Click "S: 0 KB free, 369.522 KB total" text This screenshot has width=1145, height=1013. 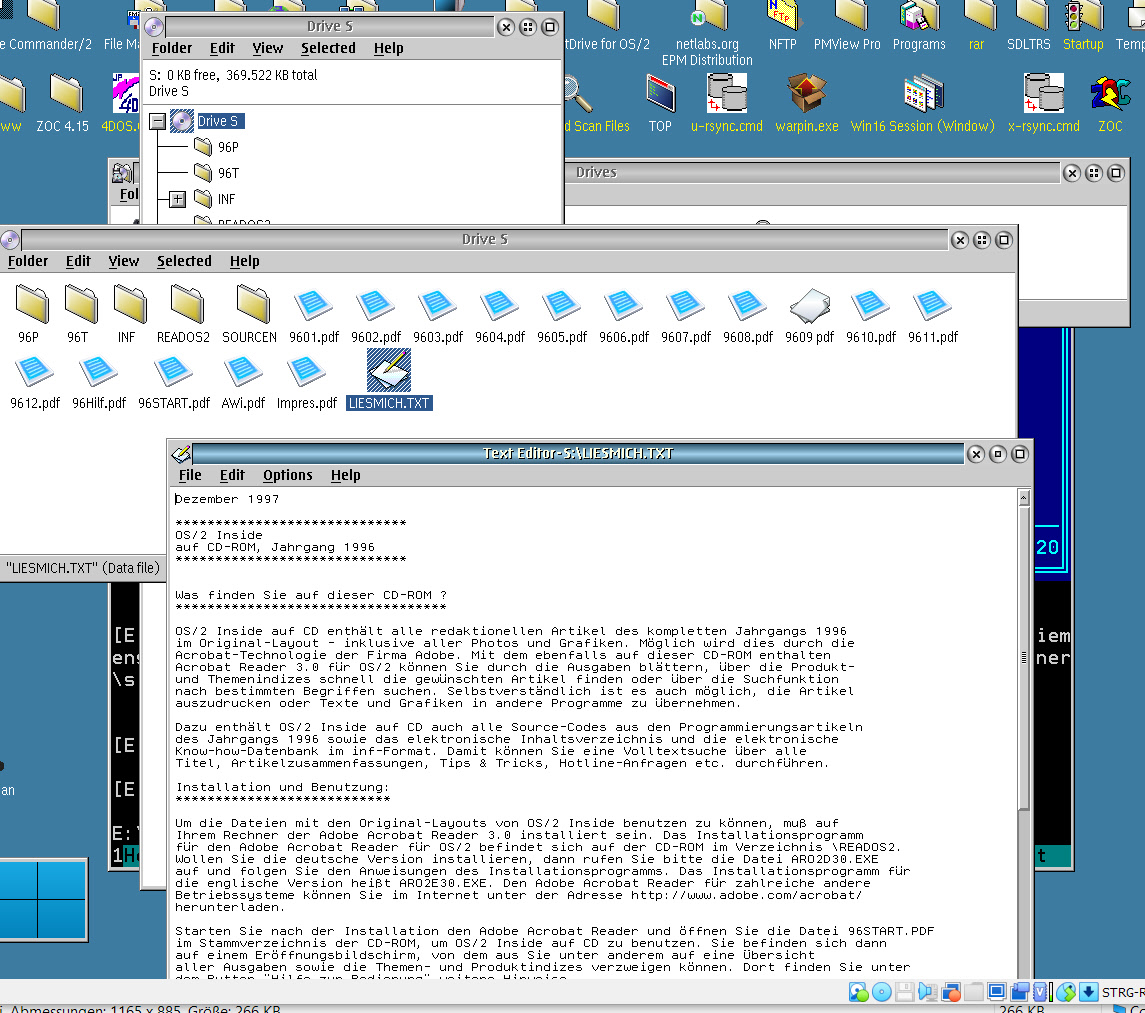[233, 74]
